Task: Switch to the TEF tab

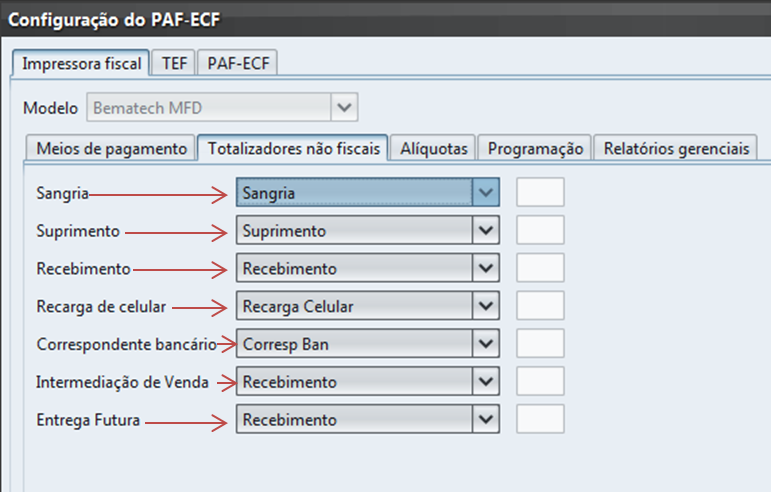Action: coord(174,62)
